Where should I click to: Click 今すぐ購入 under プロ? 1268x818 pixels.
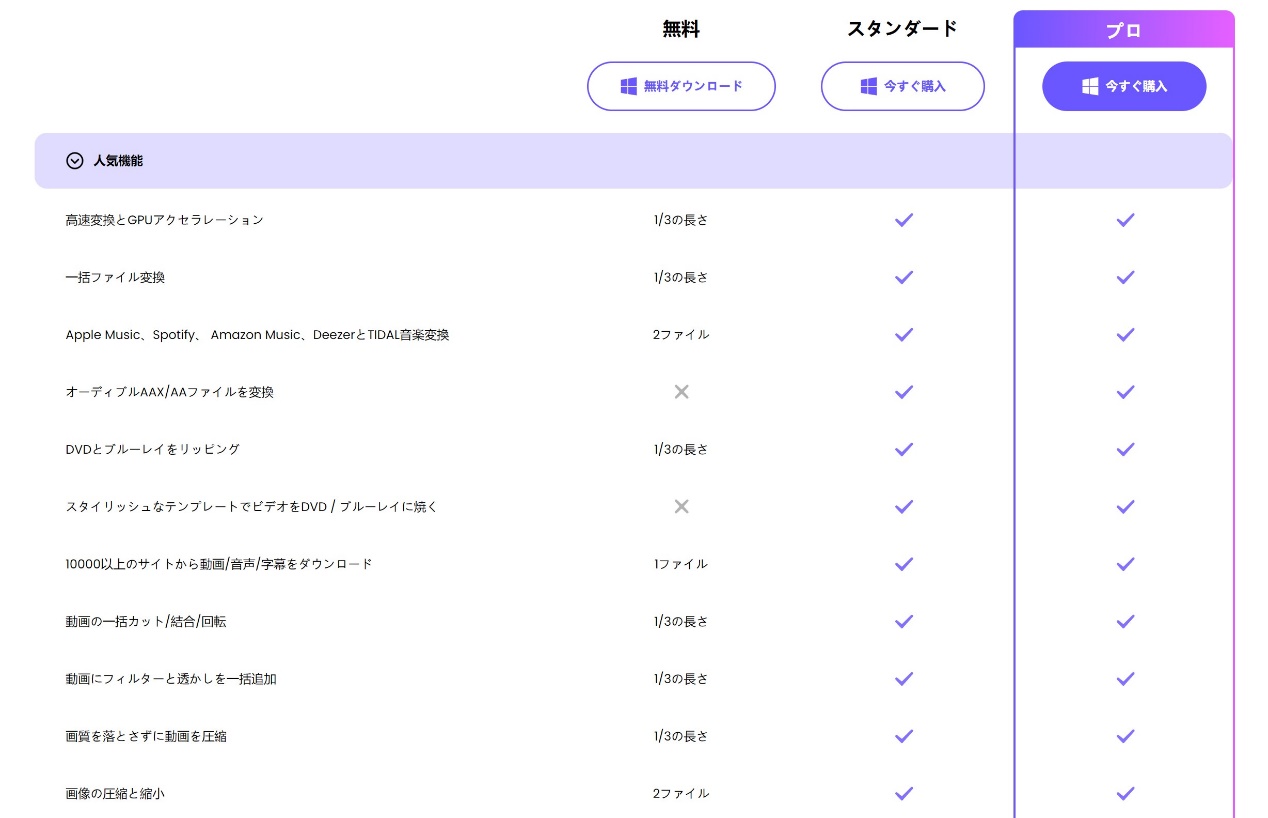pyautogui.click(x=1124, y=86)
